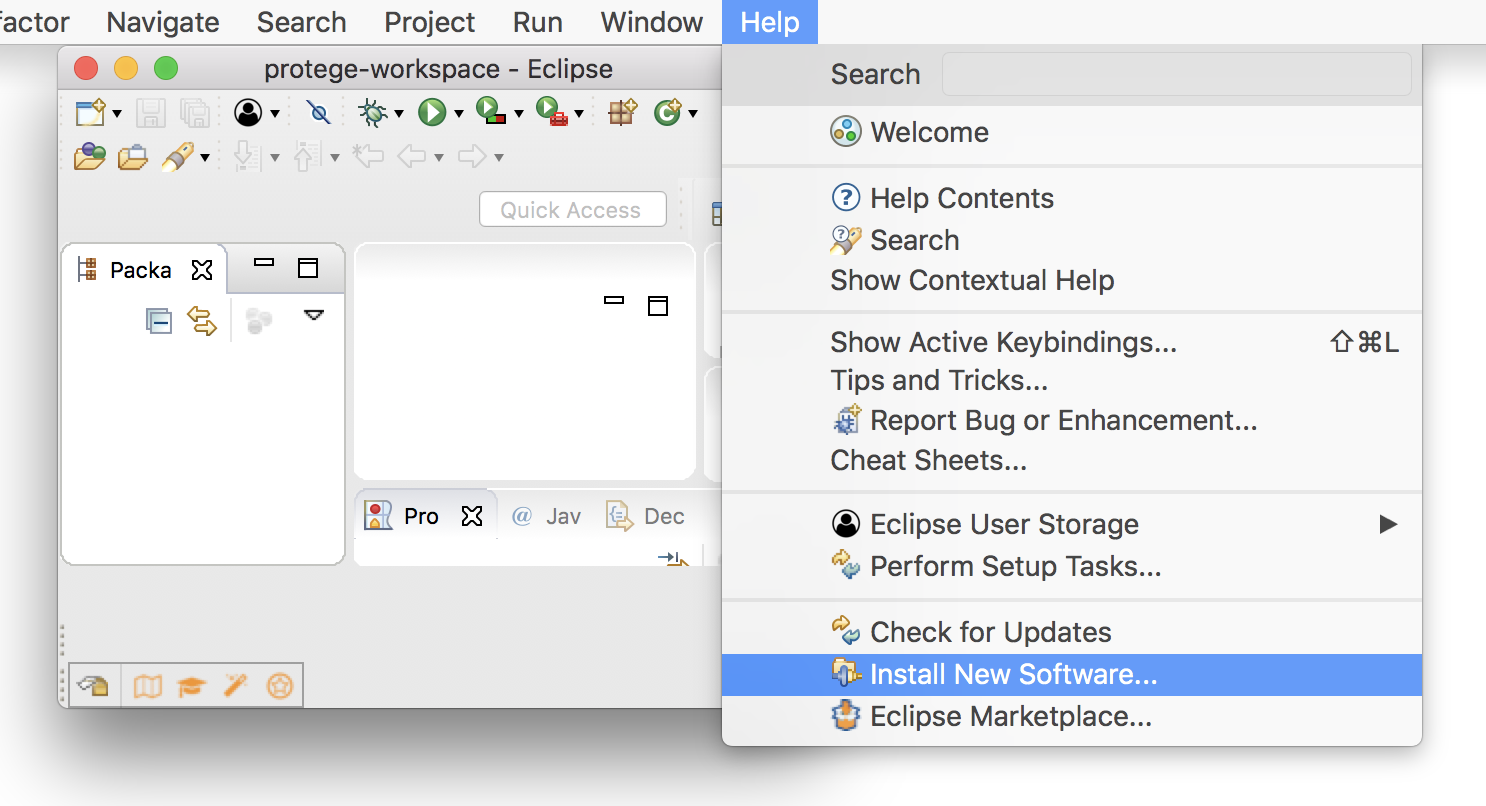
Task: Click the Tip of the Day hand icon at bottom
Action: point(93,686)
